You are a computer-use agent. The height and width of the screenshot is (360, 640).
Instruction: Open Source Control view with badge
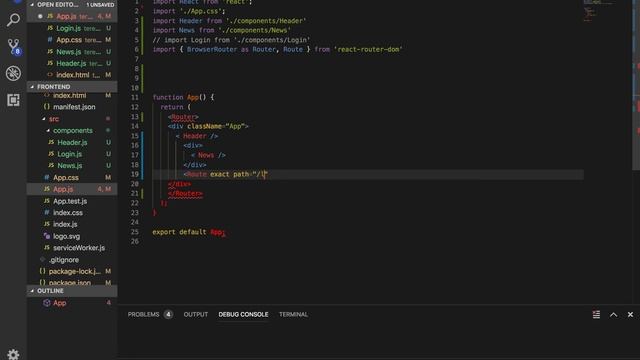13,47
